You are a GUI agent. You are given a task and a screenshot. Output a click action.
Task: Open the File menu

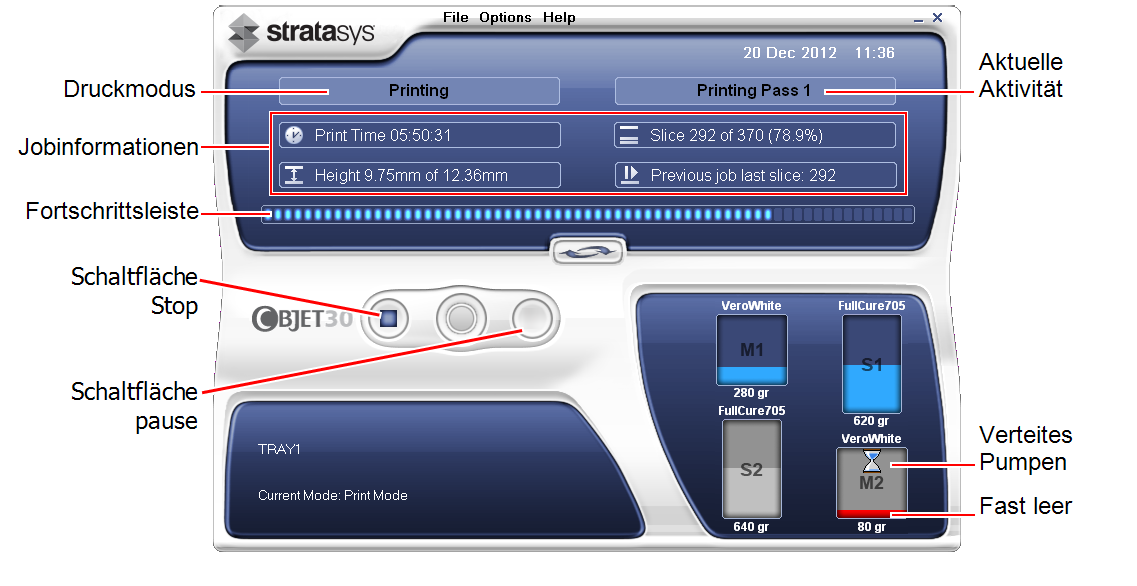[x=455, y=17]
